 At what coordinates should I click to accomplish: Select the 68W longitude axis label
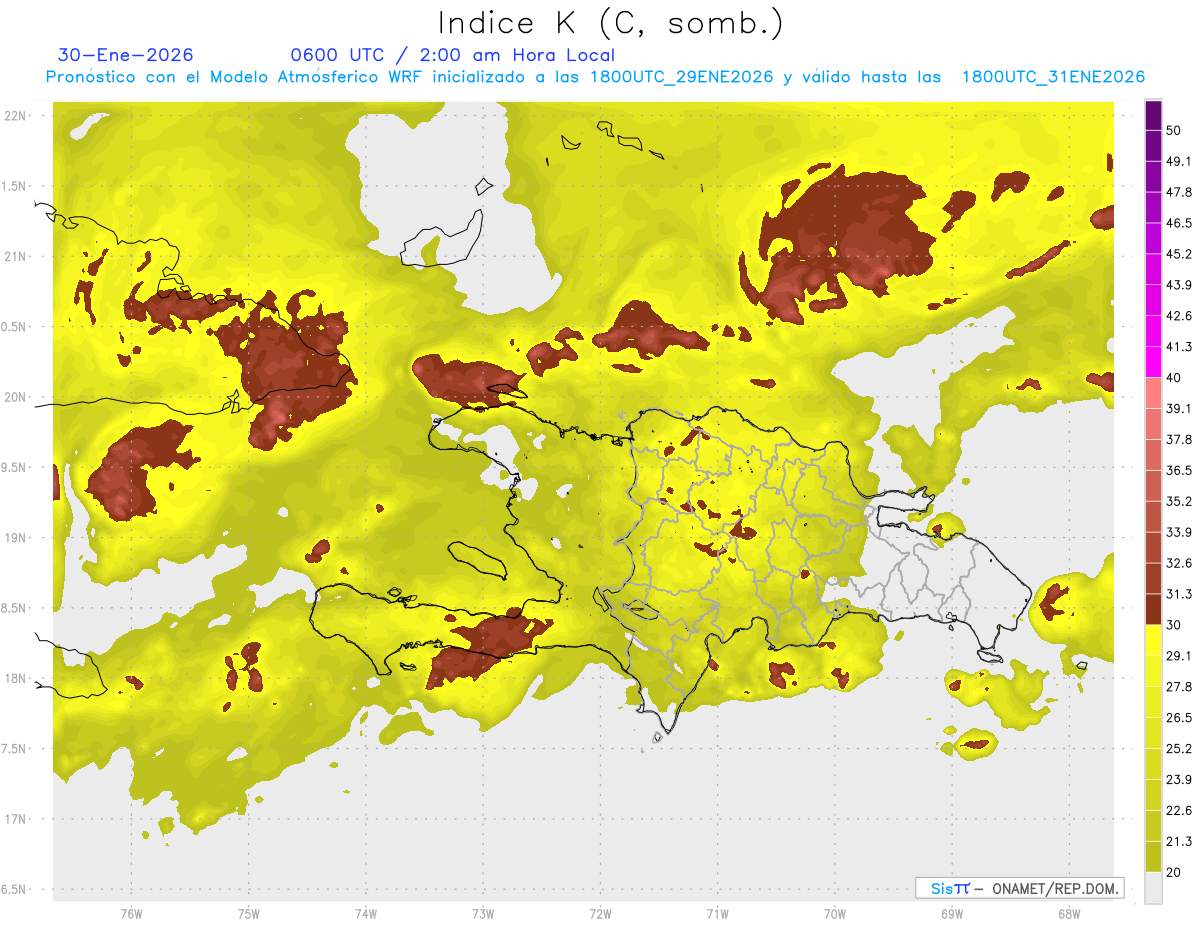1068,913
